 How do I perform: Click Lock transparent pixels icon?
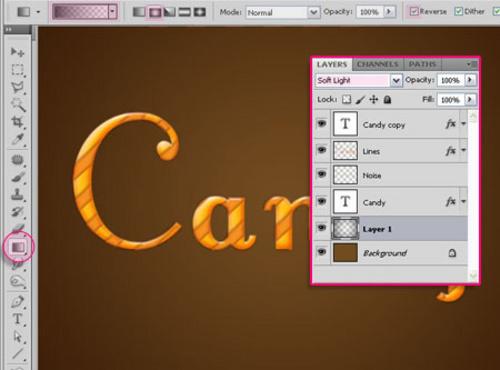tap(347, 99)
